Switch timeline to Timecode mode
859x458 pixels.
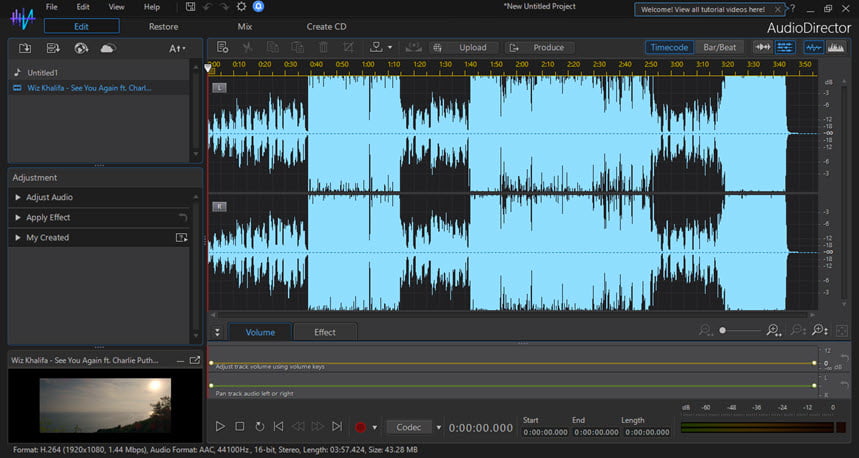[x=669, y=48]
